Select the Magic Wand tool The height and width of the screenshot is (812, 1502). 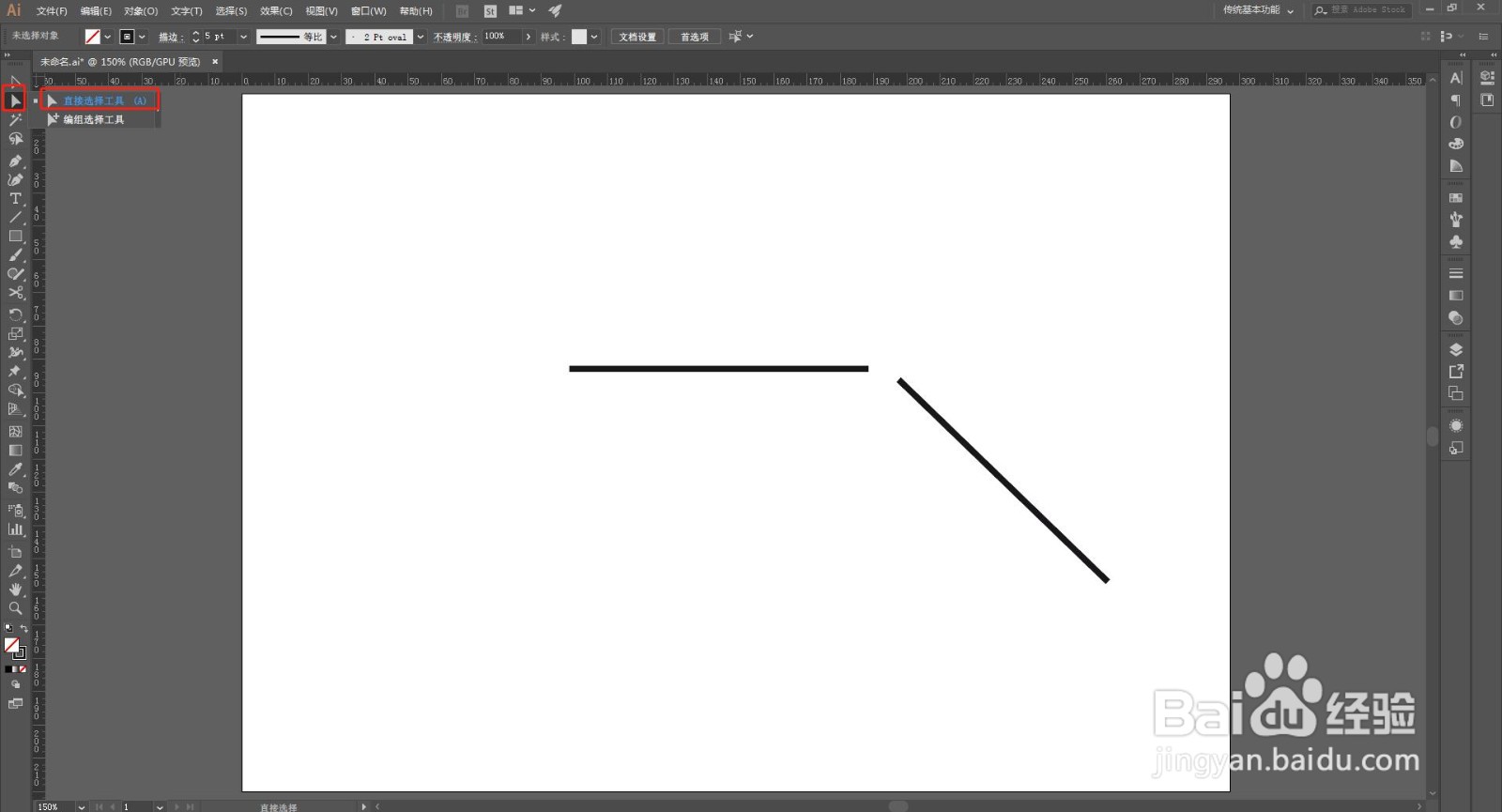coord(15,120)
